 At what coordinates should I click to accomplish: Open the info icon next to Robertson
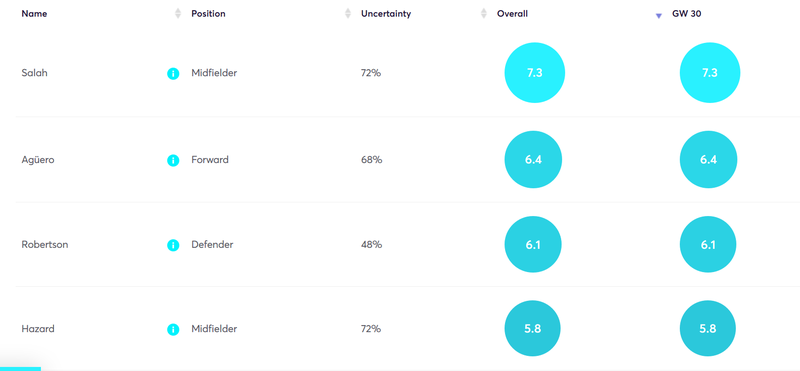[x=173, y=245]
